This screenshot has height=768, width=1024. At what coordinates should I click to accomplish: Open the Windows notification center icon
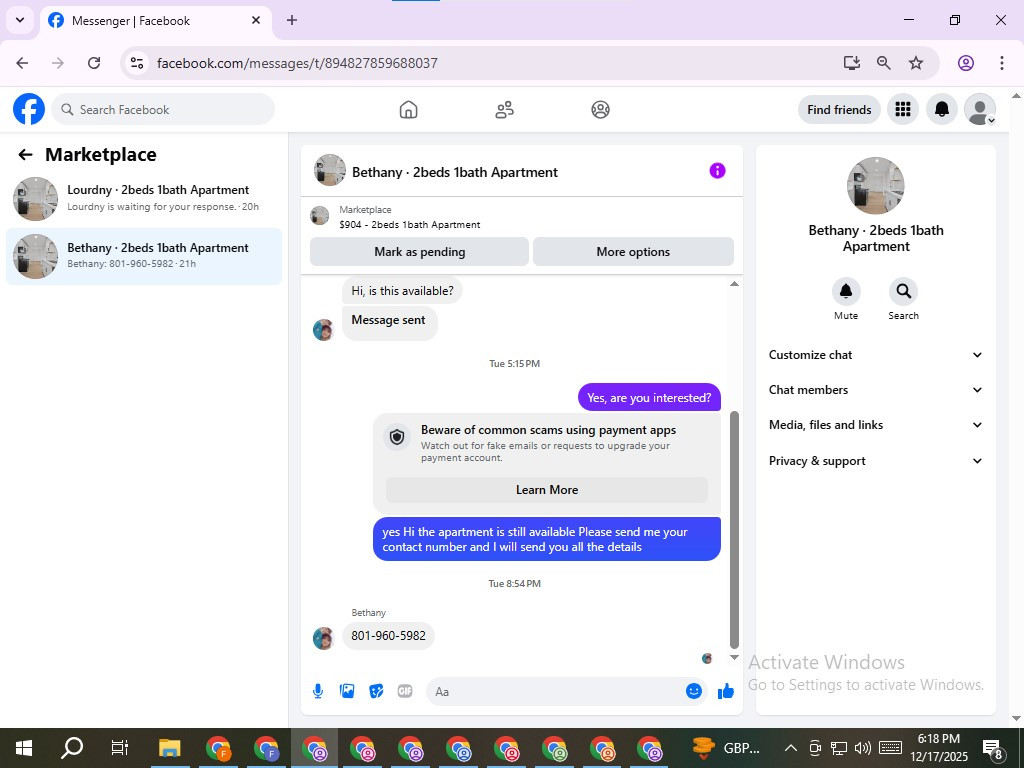993,748
